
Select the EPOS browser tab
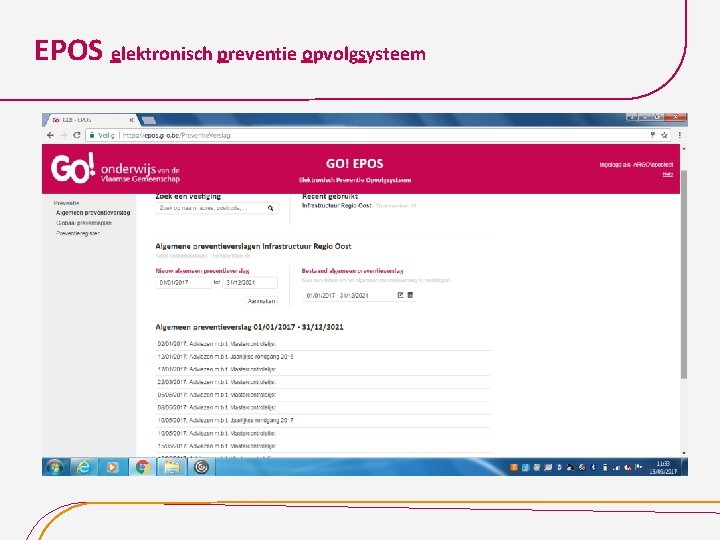[x=90, y=120]
